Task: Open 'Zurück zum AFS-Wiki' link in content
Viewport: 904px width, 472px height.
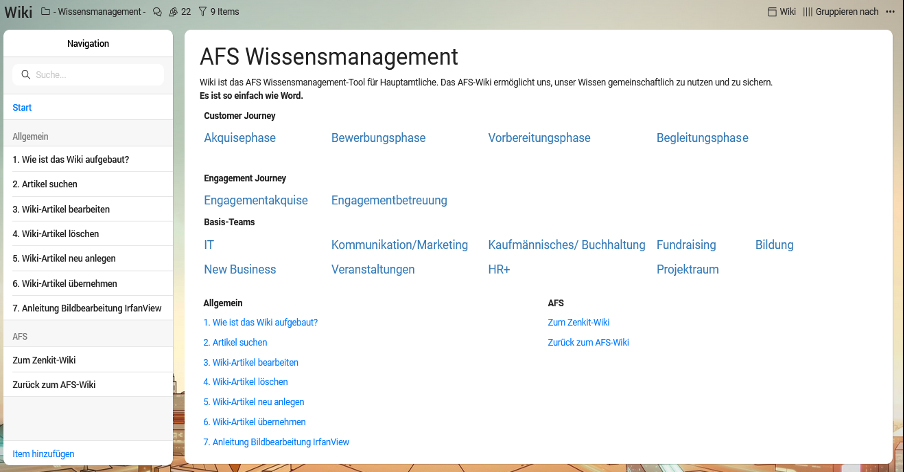Action: (x=588, y=342)
